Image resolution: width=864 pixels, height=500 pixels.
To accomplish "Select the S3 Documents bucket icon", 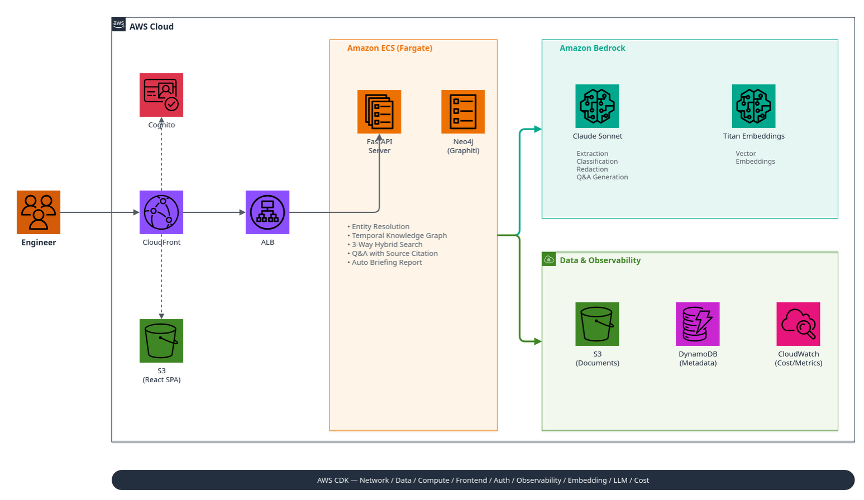I will [x=597, y=324].
